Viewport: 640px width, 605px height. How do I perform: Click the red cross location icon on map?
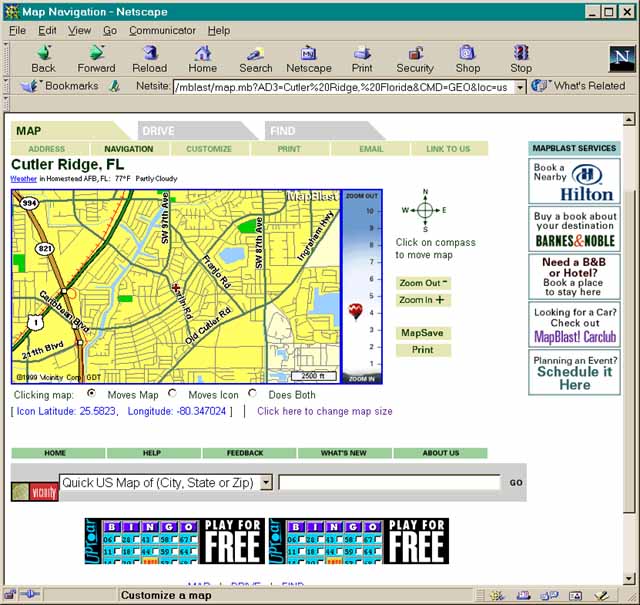(x=176, y=288)
